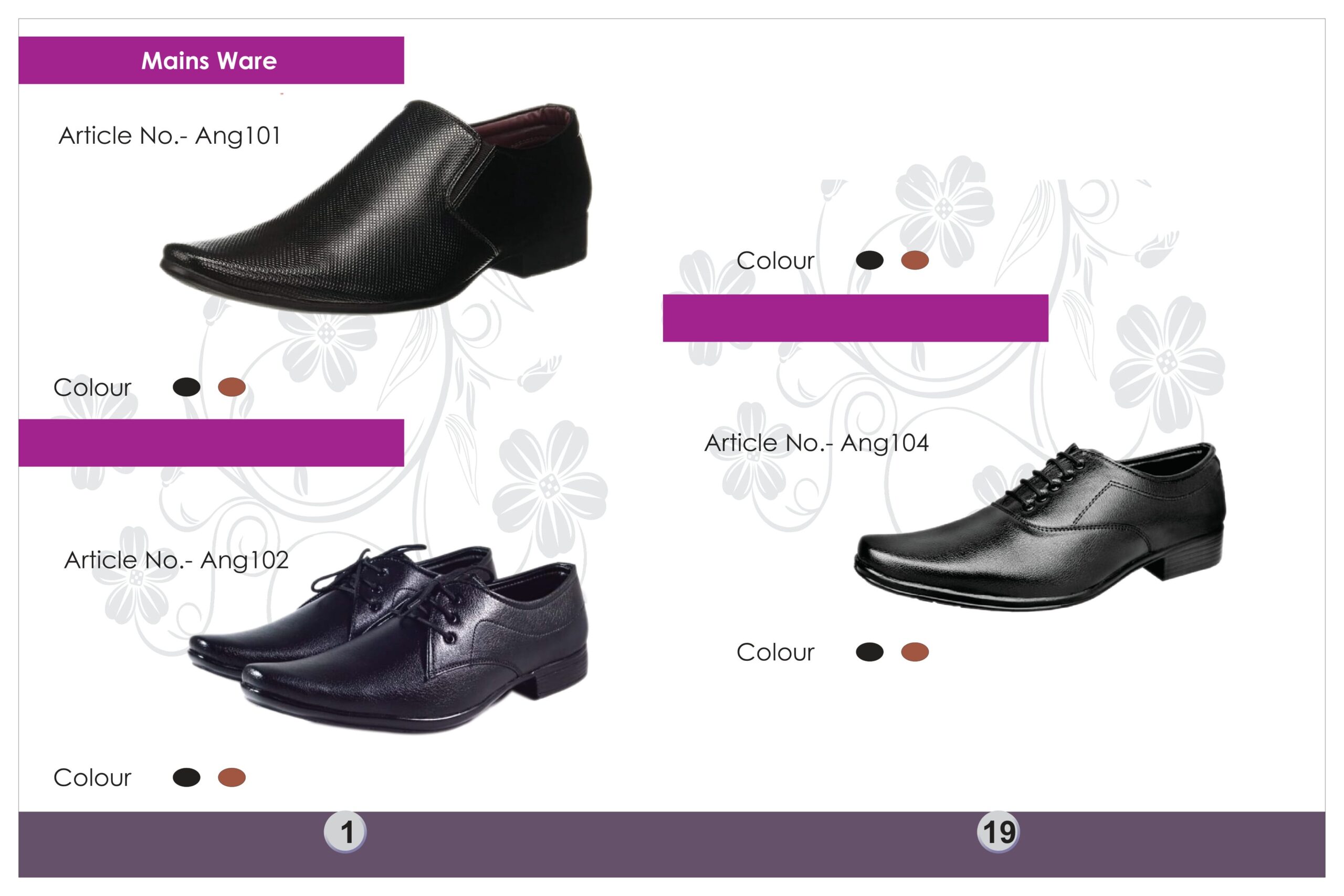Open the Ang104 oxford shoe image

tap(1039, 526)
